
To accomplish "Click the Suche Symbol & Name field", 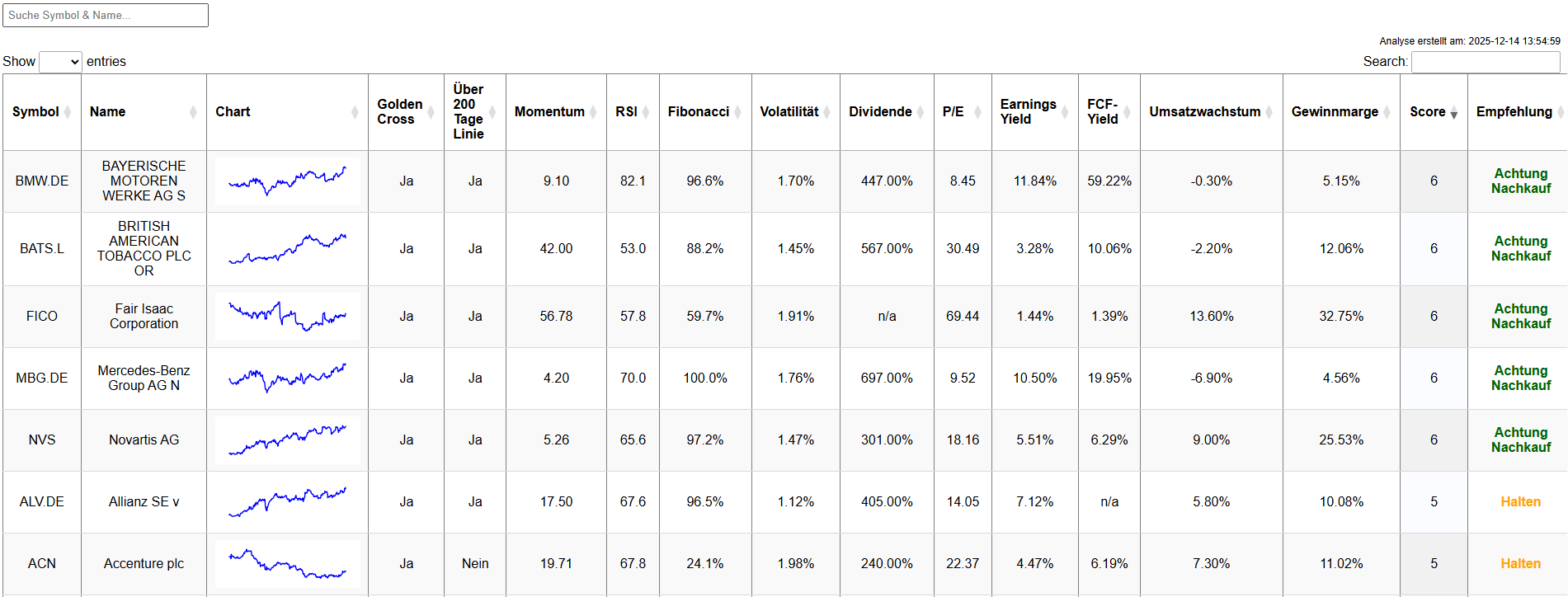I will pyautogui.click(x=106, y=16).
